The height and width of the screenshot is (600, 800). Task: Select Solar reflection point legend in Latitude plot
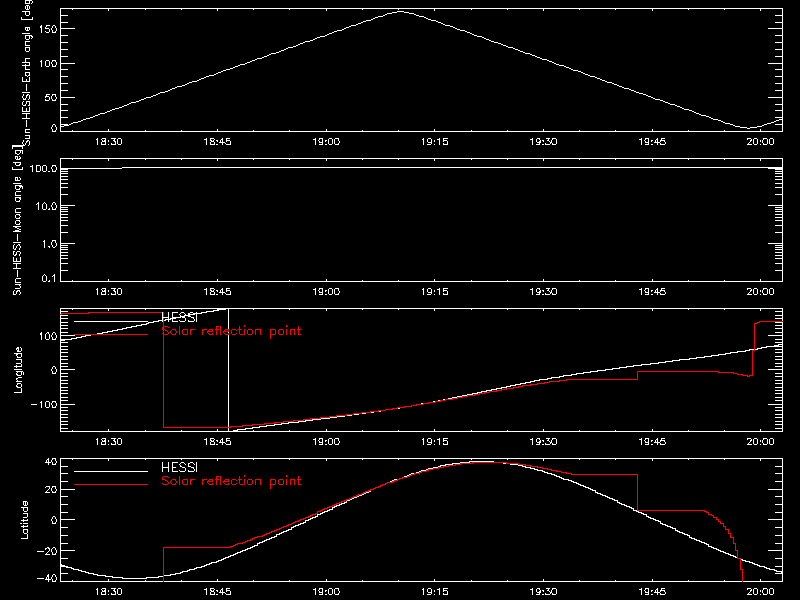(x=231, y=481)
